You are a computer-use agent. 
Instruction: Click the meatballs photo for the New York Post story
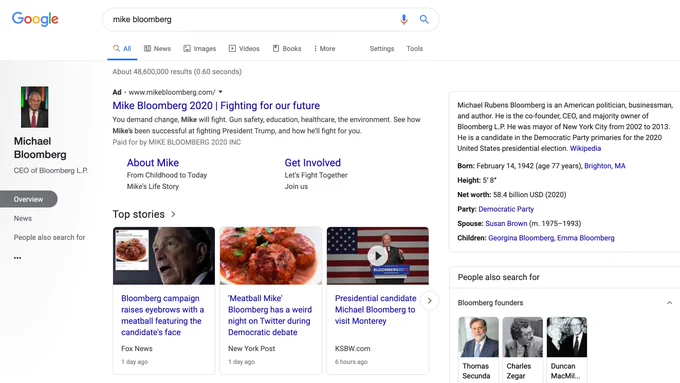pos(271,256)
